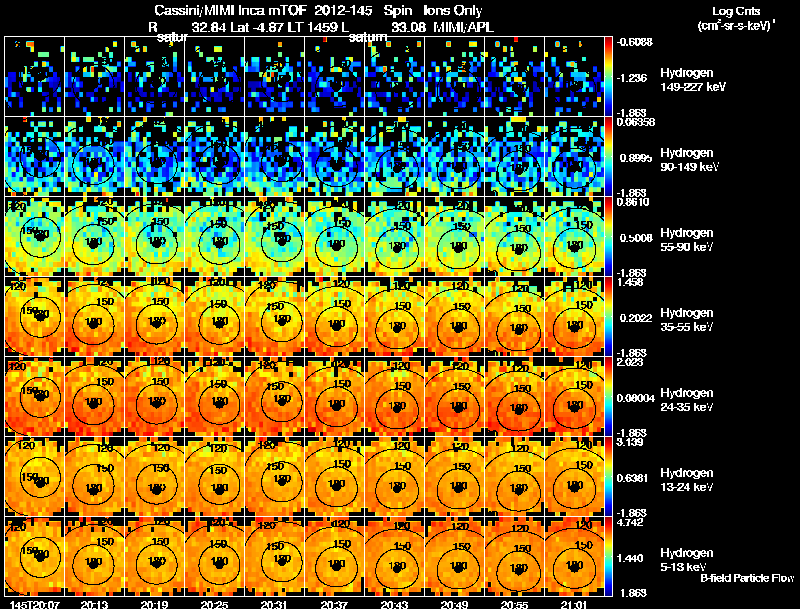Open the 24-35 keV image panel at 20:55
The image size is (800, 609).
[514, 397]
